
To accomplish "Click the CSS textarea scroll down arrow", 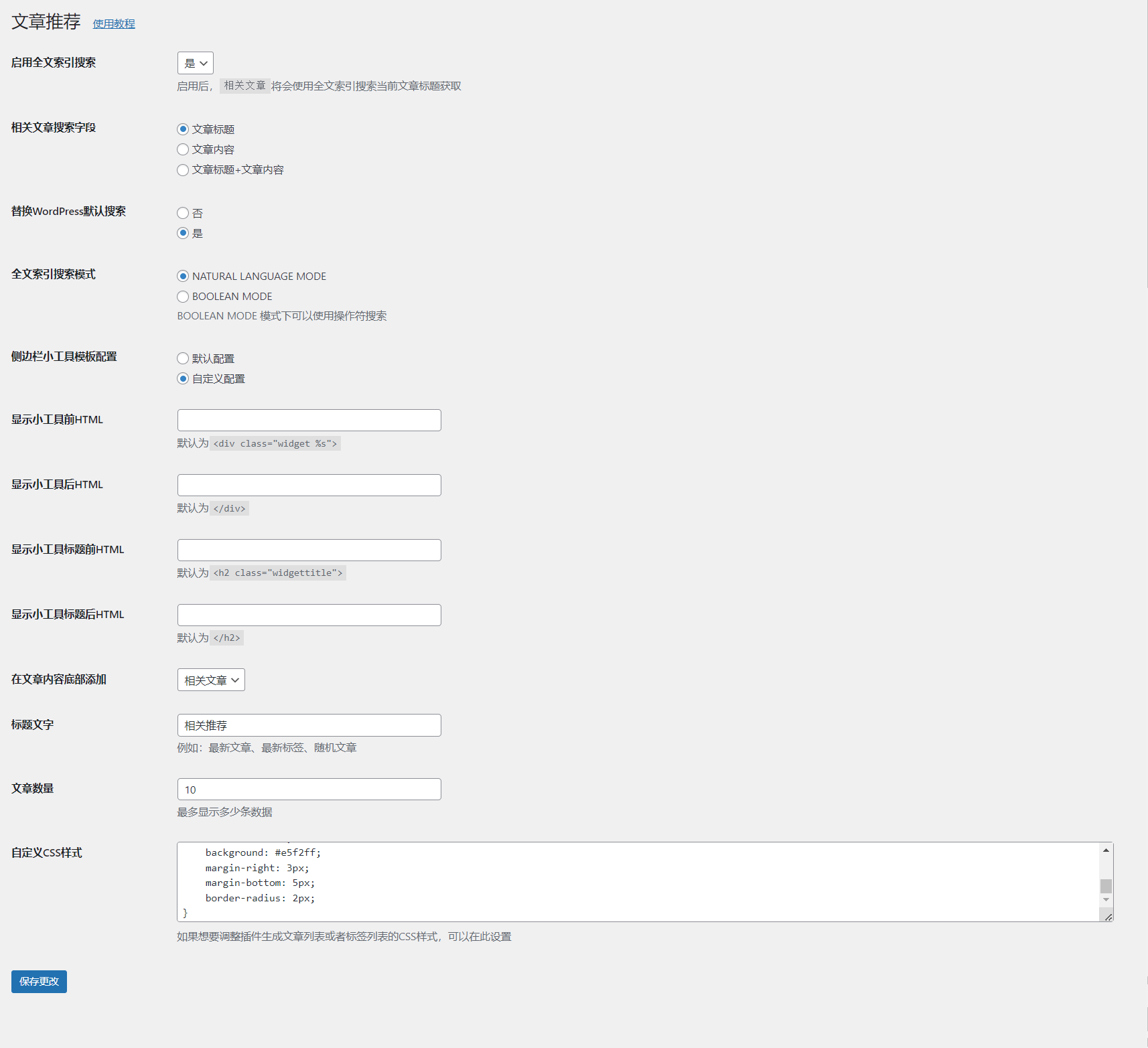I will (1106, 899).
